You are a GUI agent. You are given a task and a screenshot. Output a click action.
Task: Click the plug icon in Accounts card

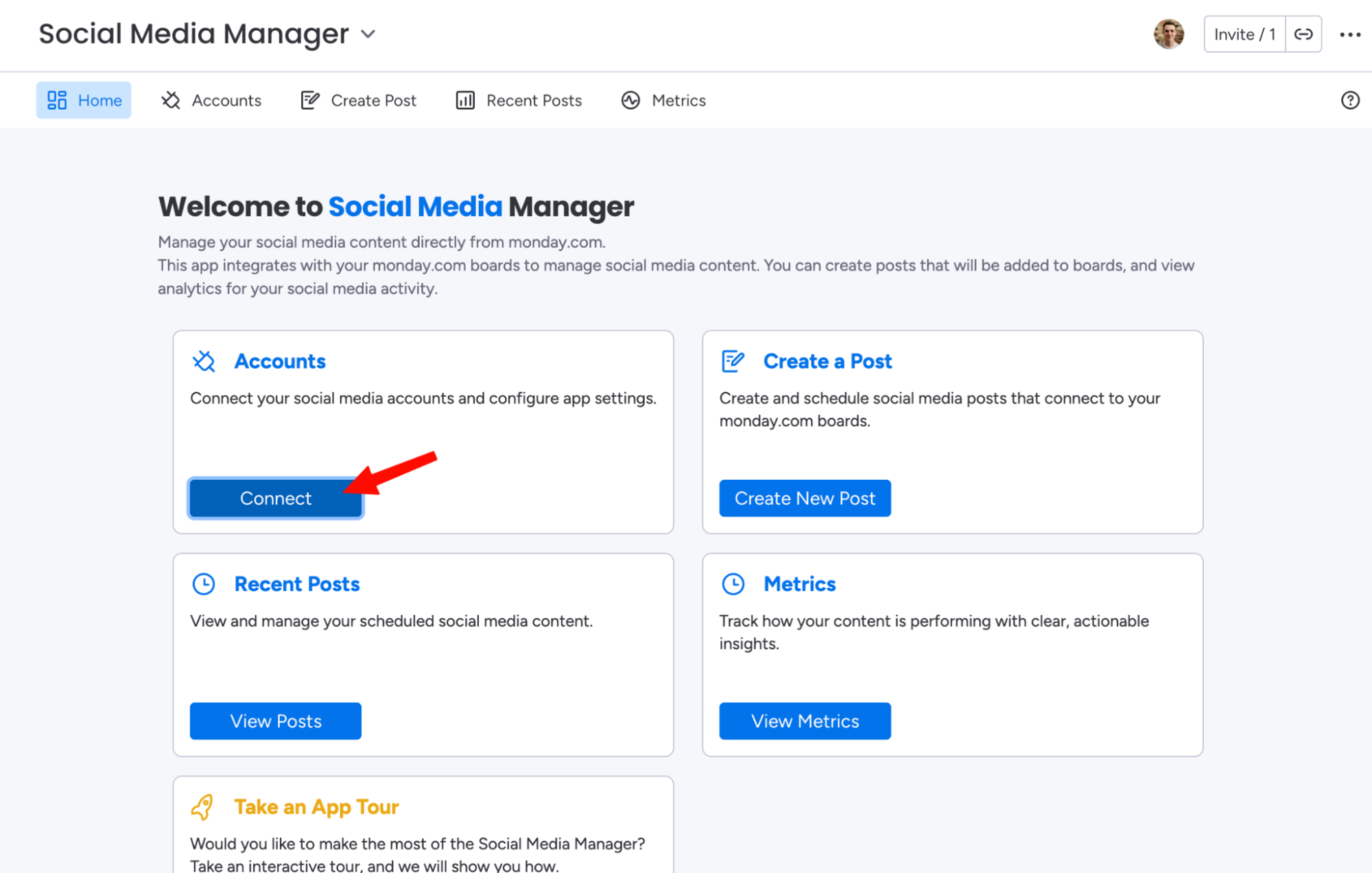tap(204, 361)
